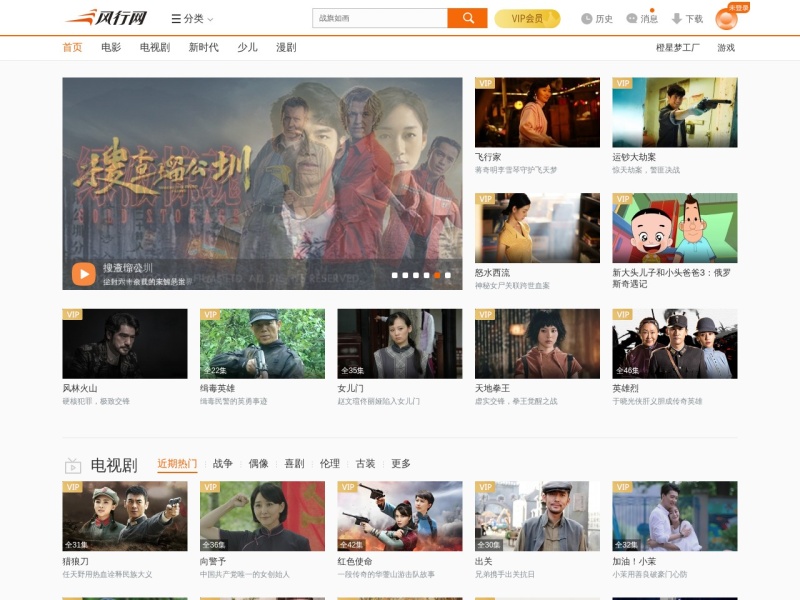Screen dimensions: 800x600
Task: Select the last carousel dot
Action: [448, 275]
